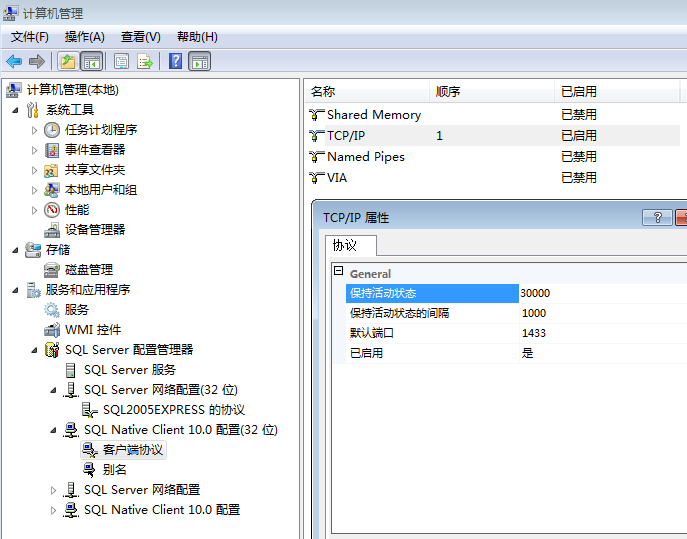Image resolution: width=687 pixels, height=539 pixels.
Task: Open the 操作(A) menu
Action: 85,37
